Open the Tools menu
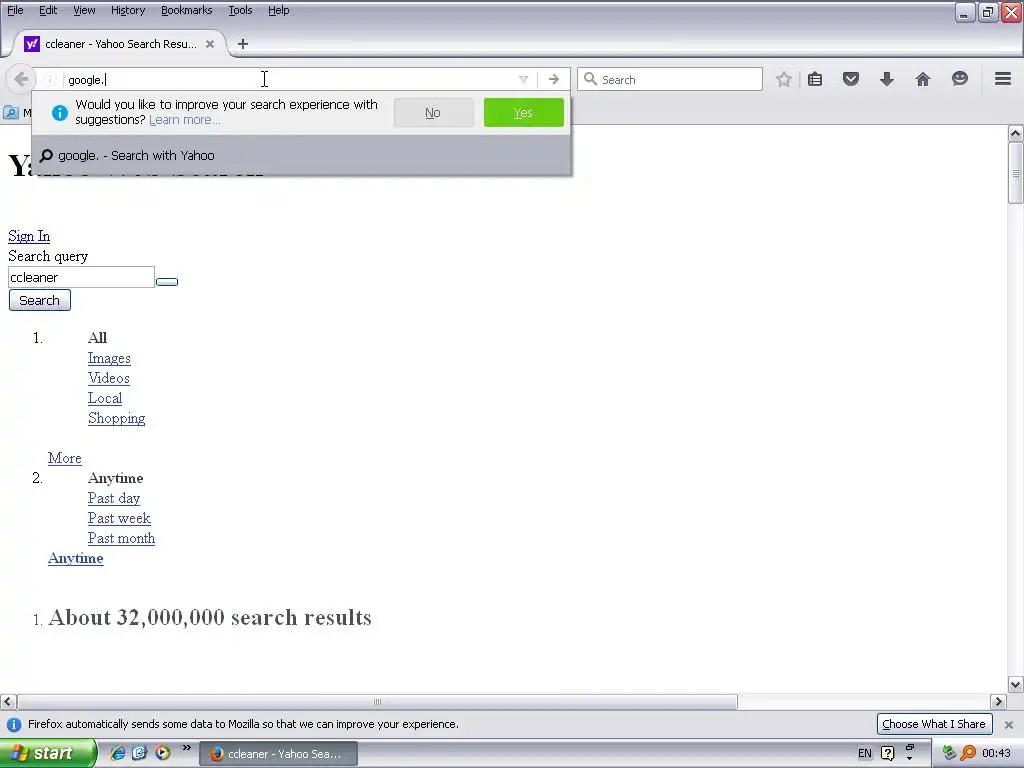The image size is (1024, 768). click(240, 10)
